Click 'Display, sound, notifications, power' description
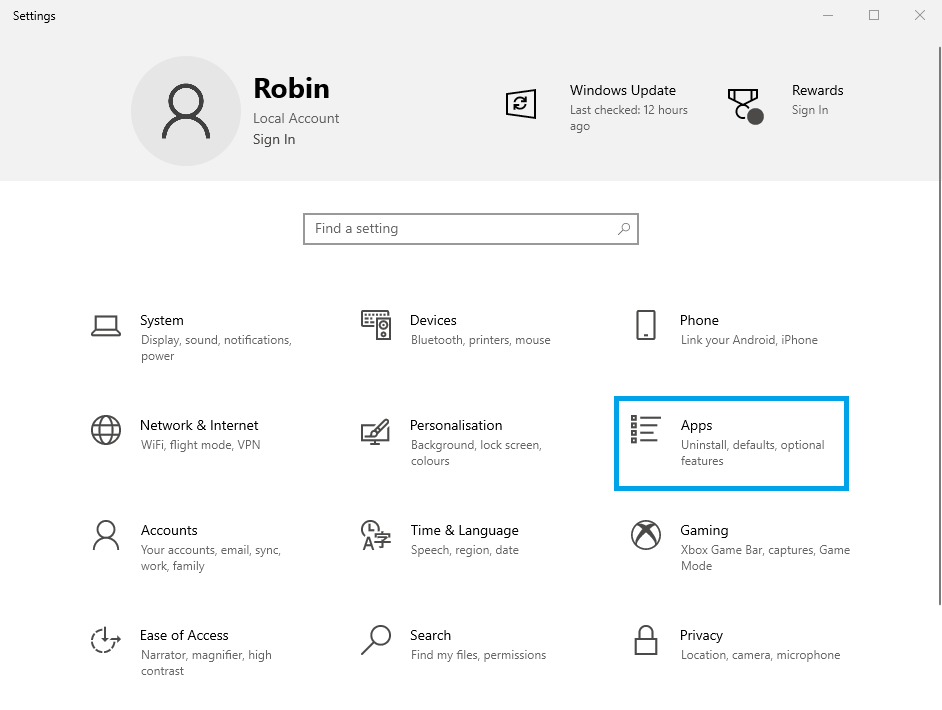The width and height of the screenshot is (942, 710). 216,348
